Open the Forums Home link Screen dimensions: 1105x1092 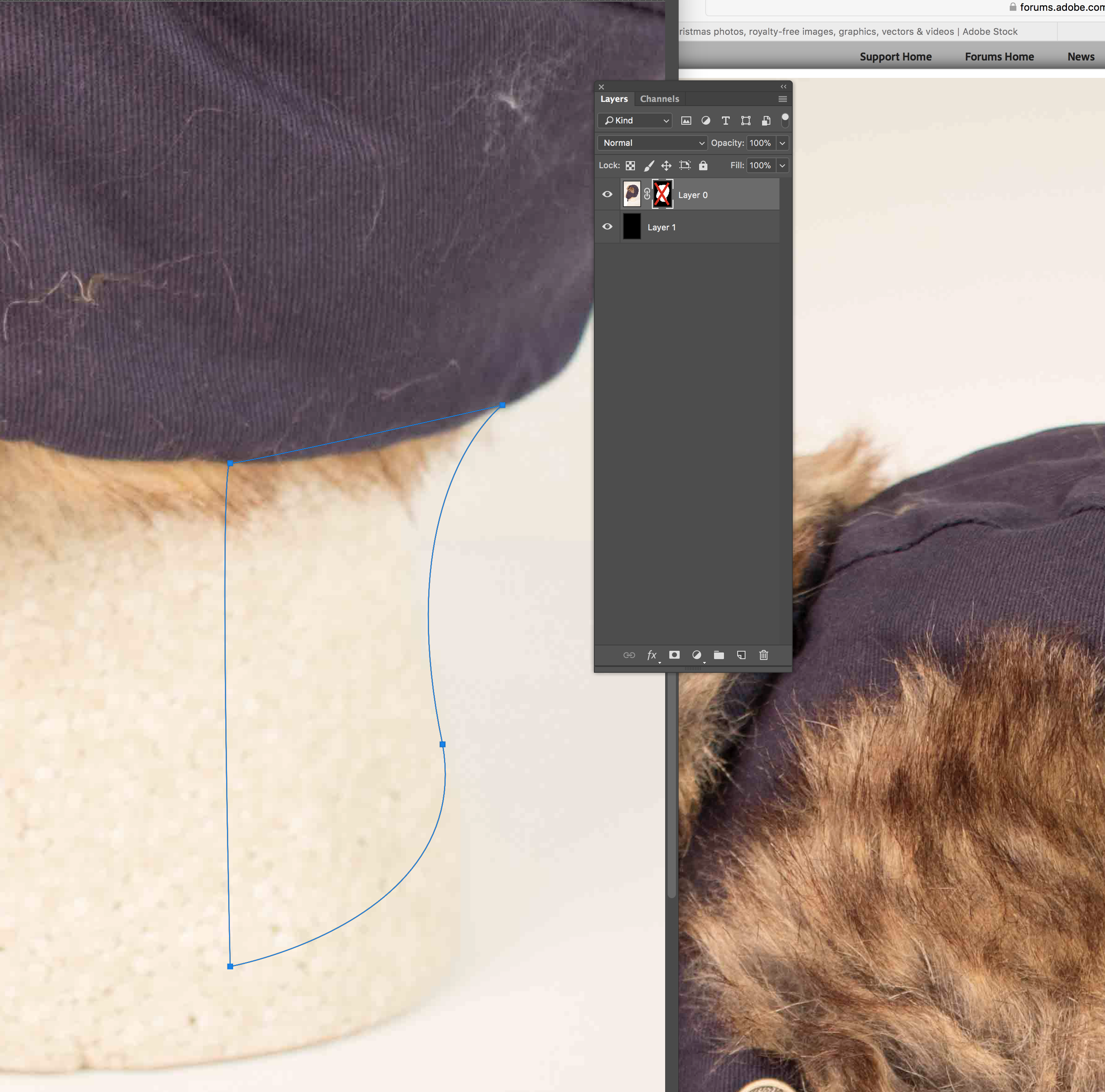tap(999, 57)
